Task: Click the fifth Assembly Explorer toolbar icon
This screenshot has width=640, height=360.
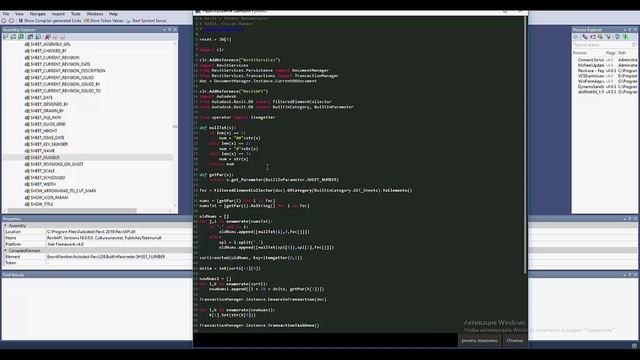Action: (38, 37)
